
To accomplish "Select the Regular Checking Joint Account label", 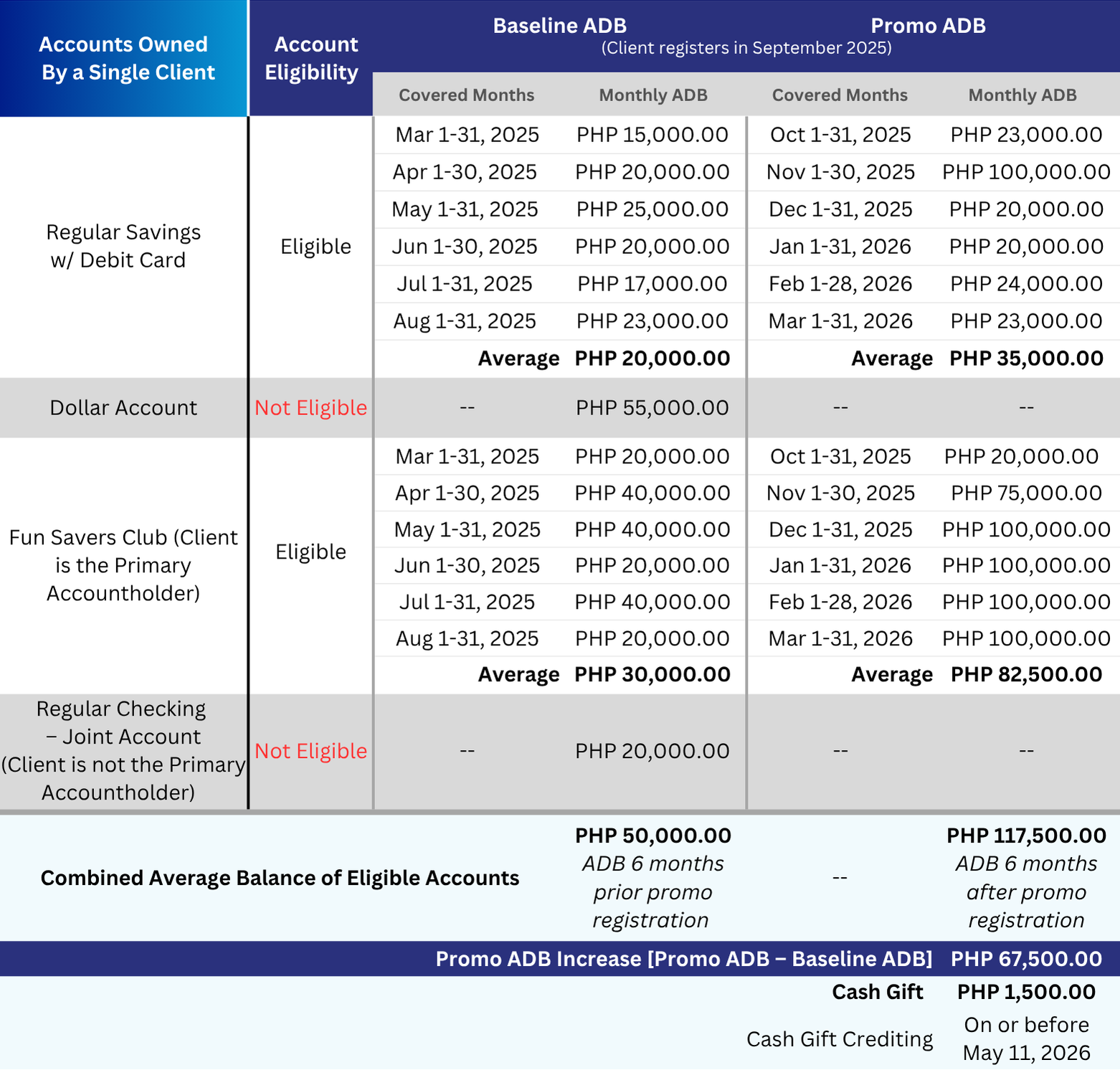I will pyautogui.click(x=123, y=750).
